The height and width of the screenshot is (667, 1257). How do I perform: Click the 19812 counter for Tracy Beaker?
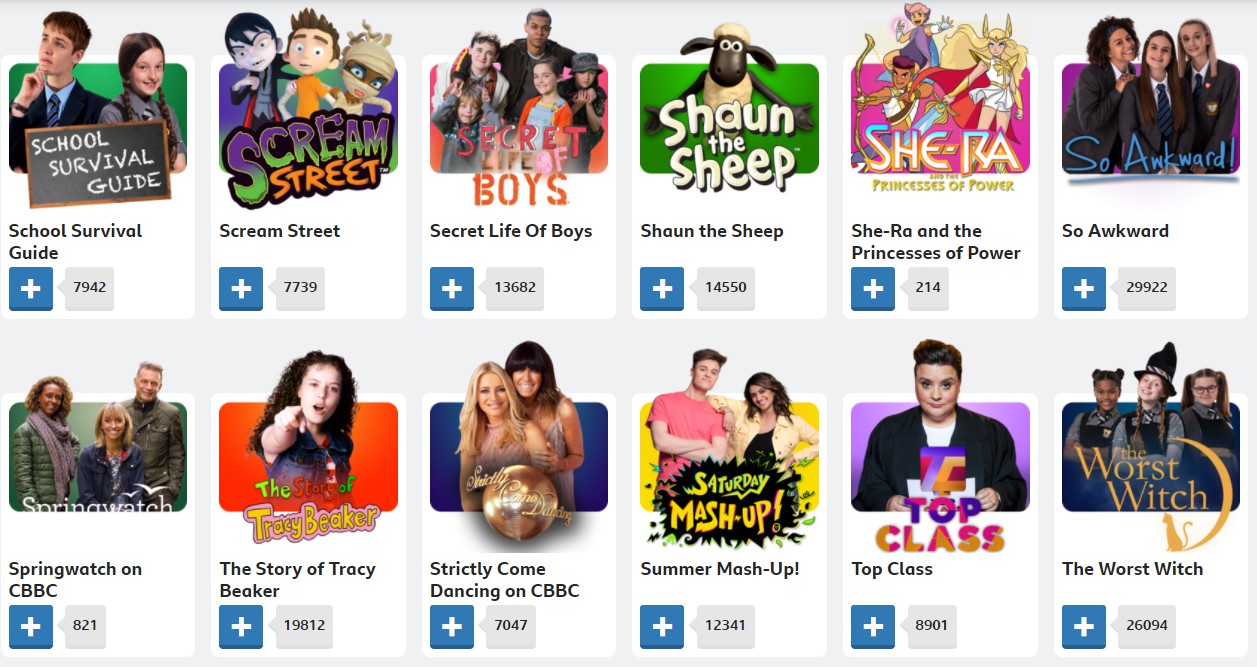pyautogui.click(x=302, y=625)
